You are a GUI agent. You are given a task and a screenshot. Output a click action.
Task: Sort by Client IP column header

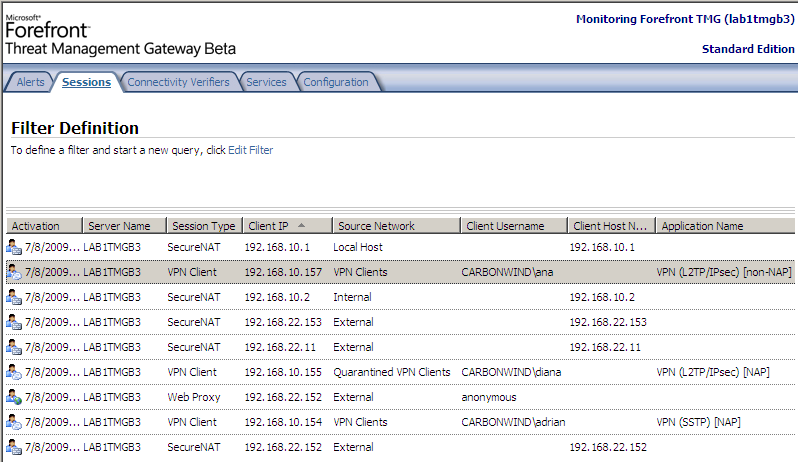(288, 226)
